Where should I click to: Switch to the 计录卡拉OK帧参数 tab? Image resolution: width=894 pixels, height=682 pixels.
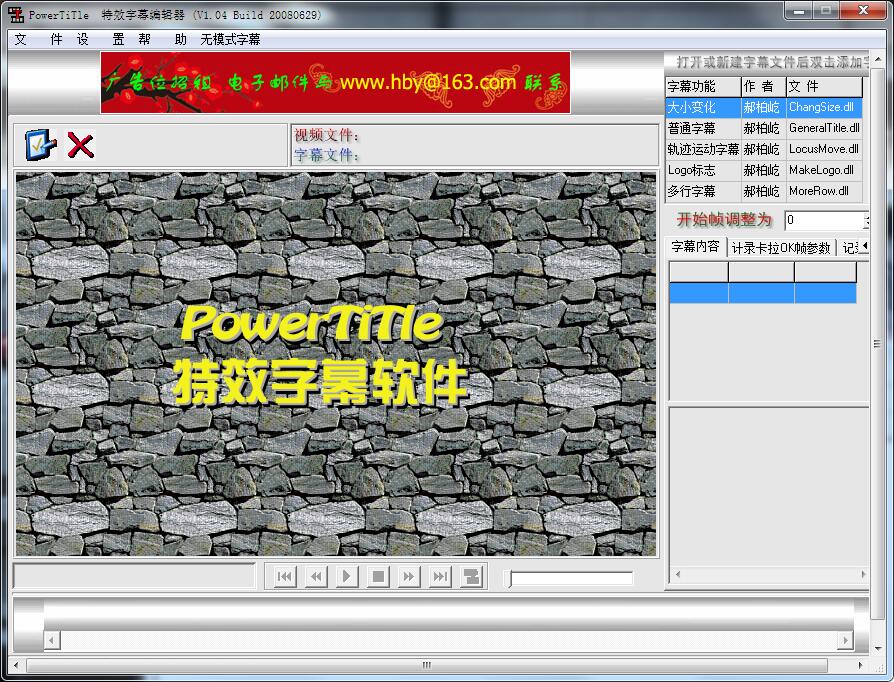(x=783, y=247)
